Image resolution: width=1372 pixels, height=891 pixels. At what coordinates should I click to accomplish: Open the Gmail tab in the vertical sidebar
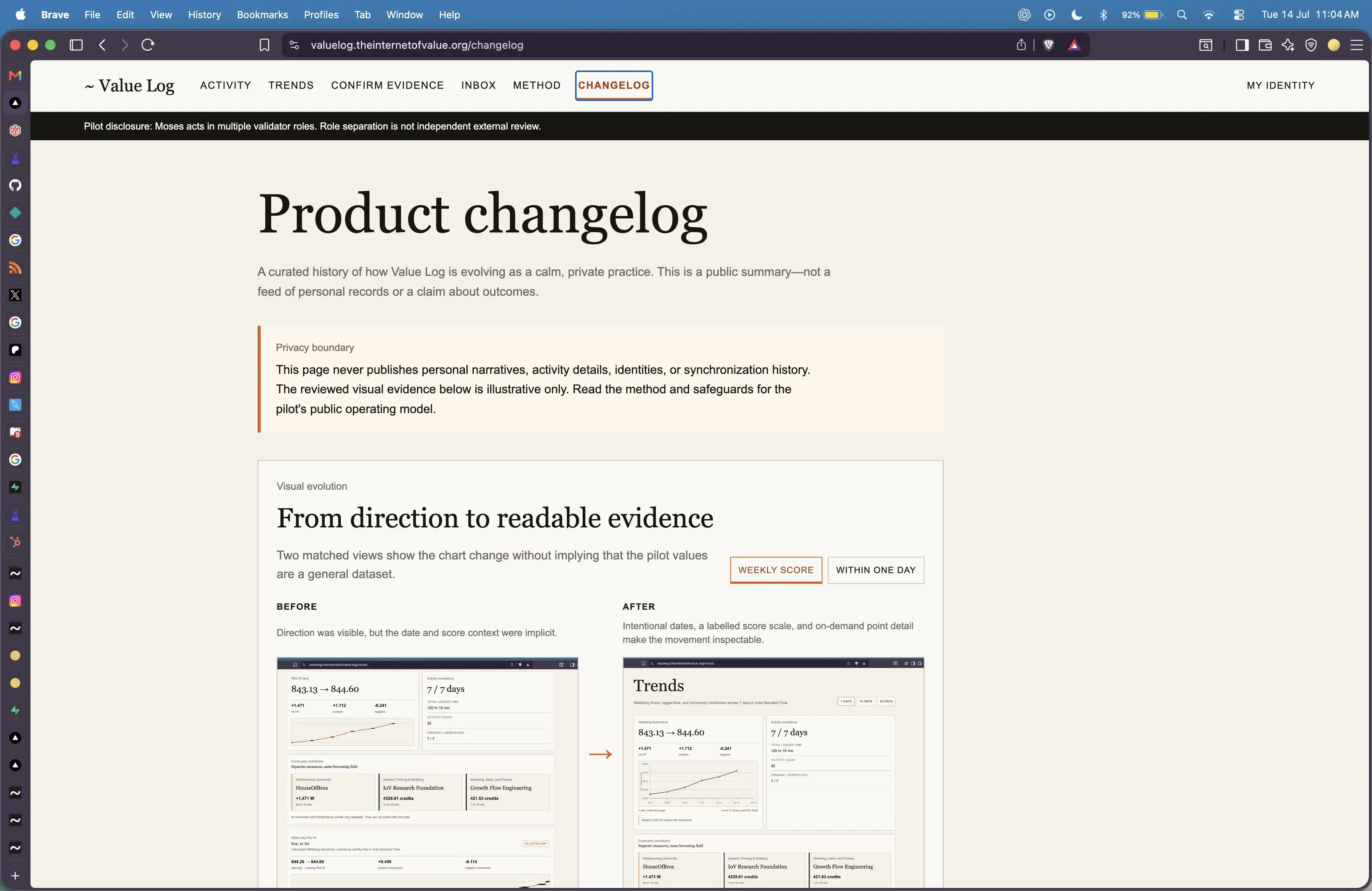click(x=16, y=75)
